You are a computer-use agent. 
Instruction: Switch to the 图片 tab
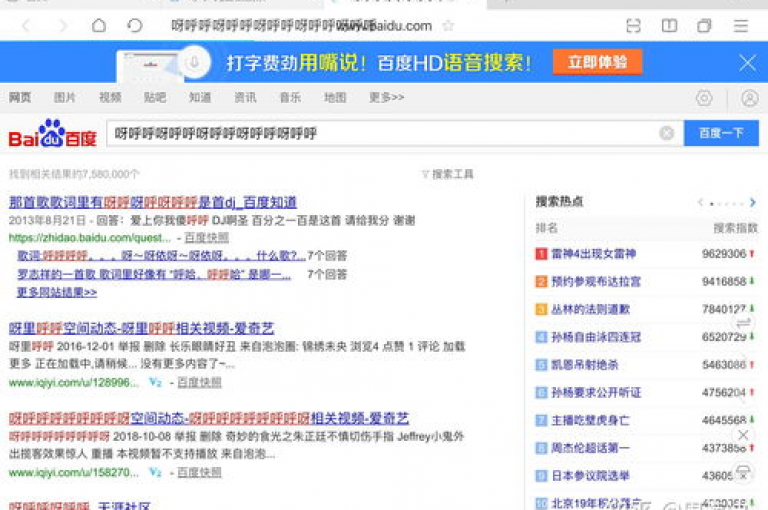tap(65, 97)
